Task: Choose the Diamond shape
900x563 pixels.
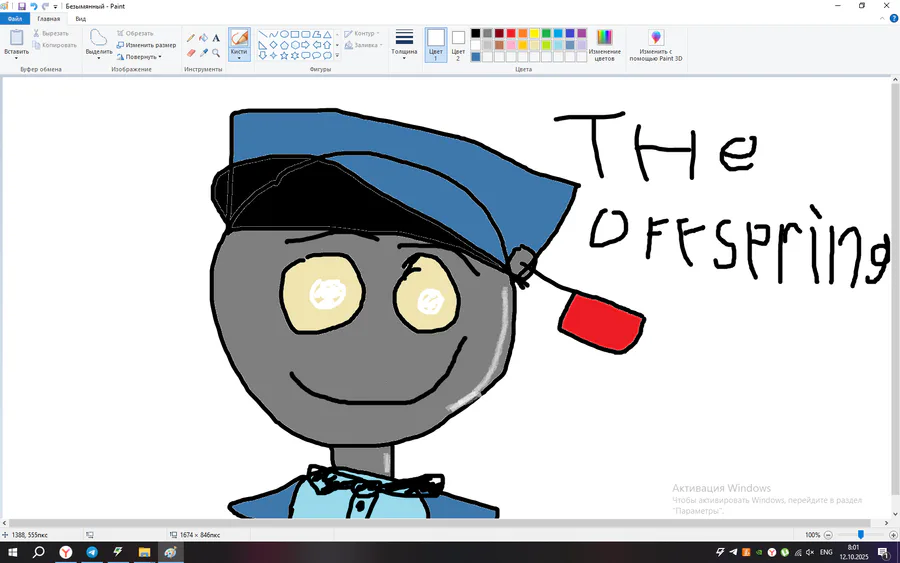Action: click(x=273, y=45)
